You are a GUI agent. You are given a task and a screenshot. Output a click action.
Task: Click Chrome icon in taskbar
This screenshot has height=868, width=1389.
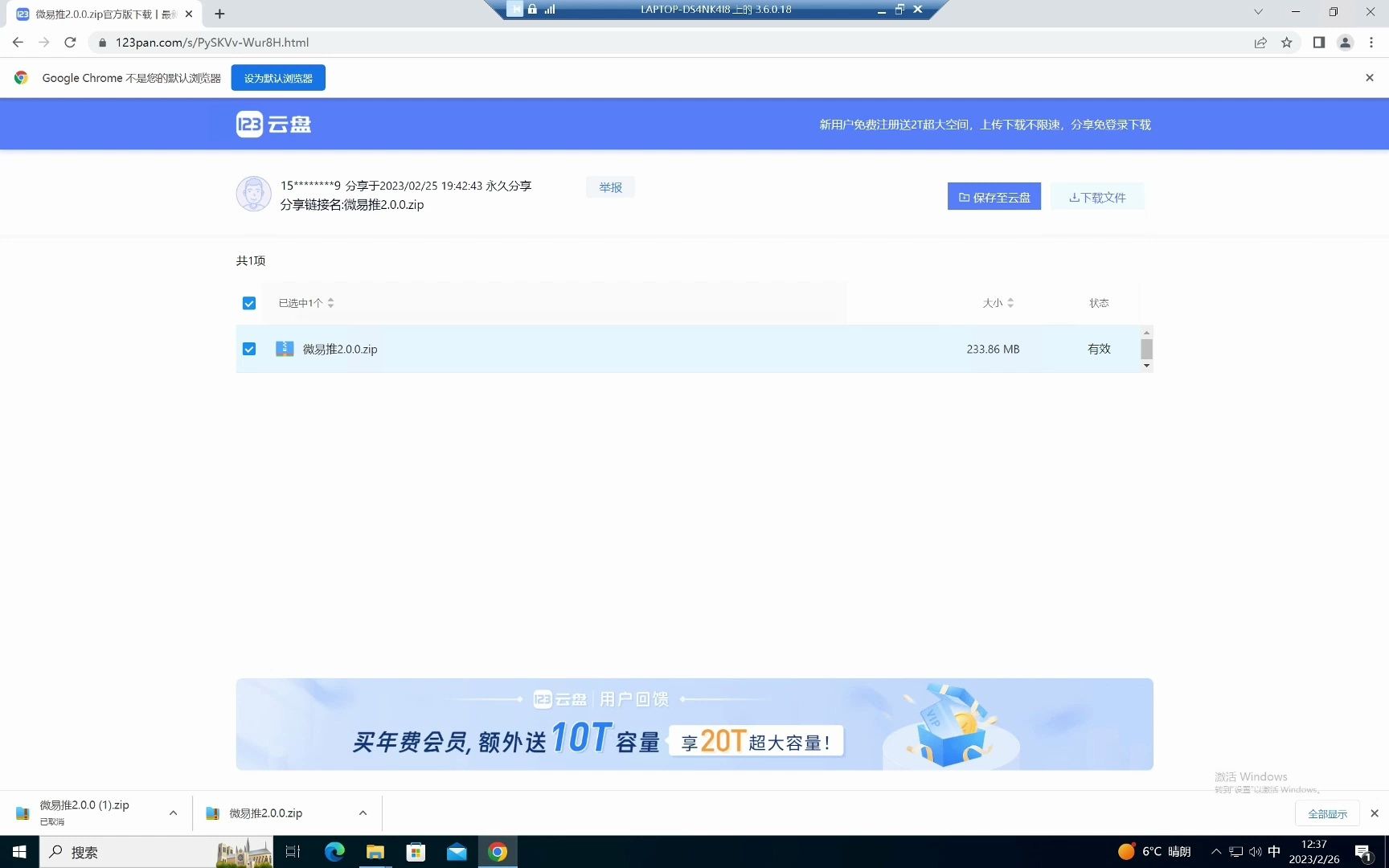point(498,852)
